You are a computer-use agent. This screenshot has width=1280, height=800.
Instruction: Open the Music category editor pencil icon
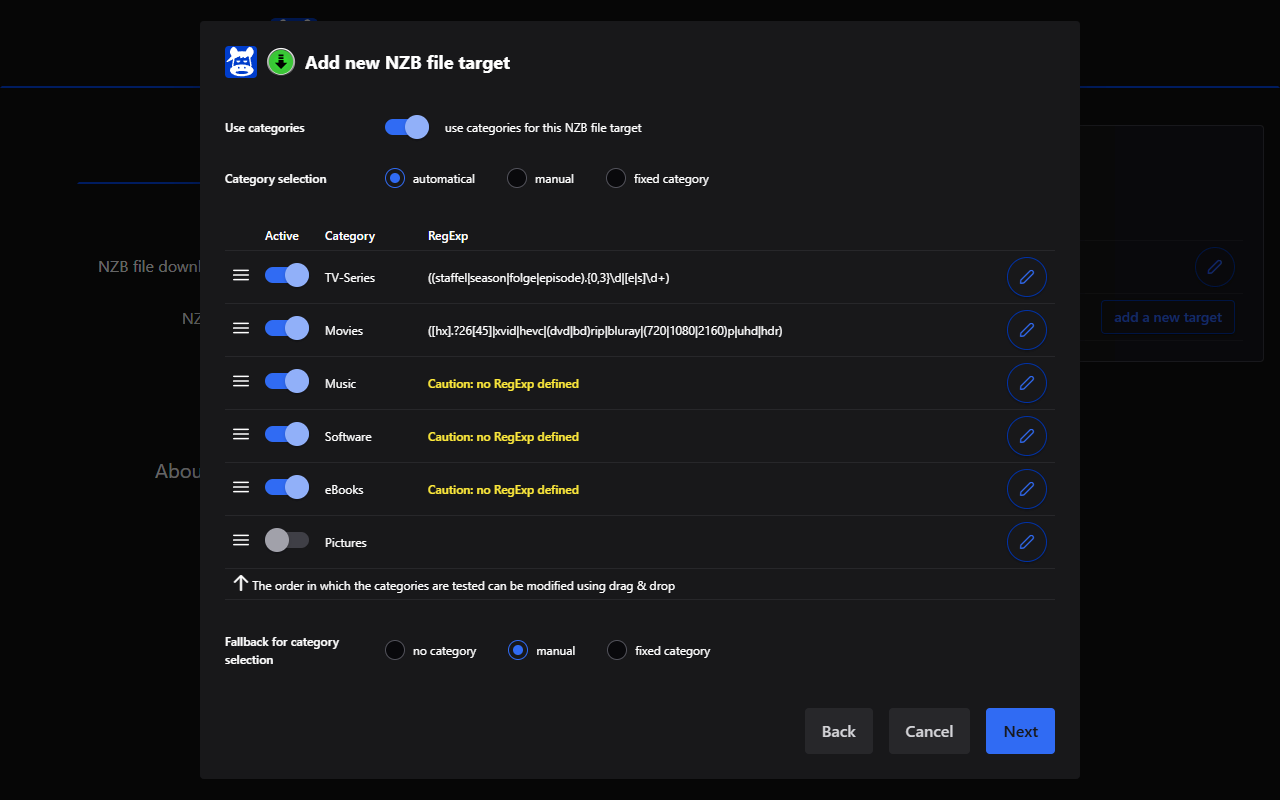click(x=1026, y=382)
